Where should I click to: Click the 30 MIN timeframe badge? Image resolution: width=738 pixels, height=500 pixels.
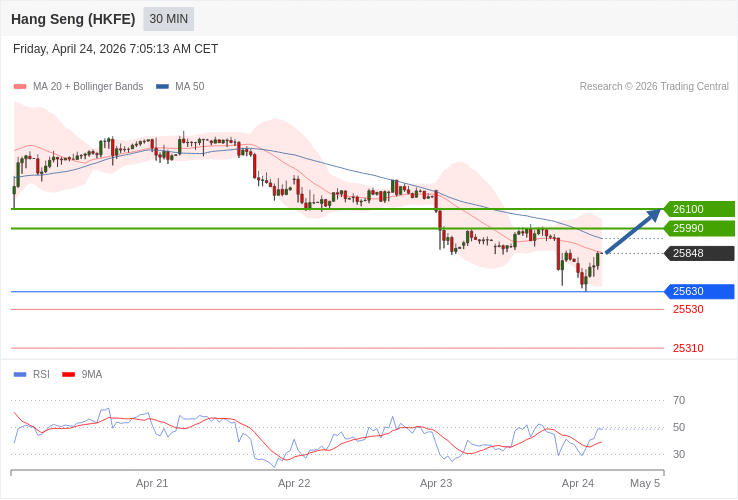click(168, 19)
